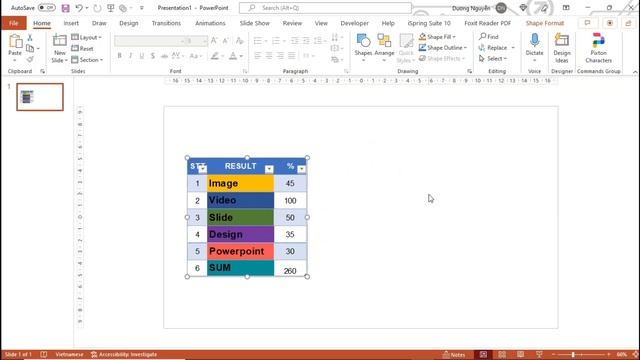Click the Save icon in the title bar
This screenshot has height=360, width=640.
(x=65, y=8)
